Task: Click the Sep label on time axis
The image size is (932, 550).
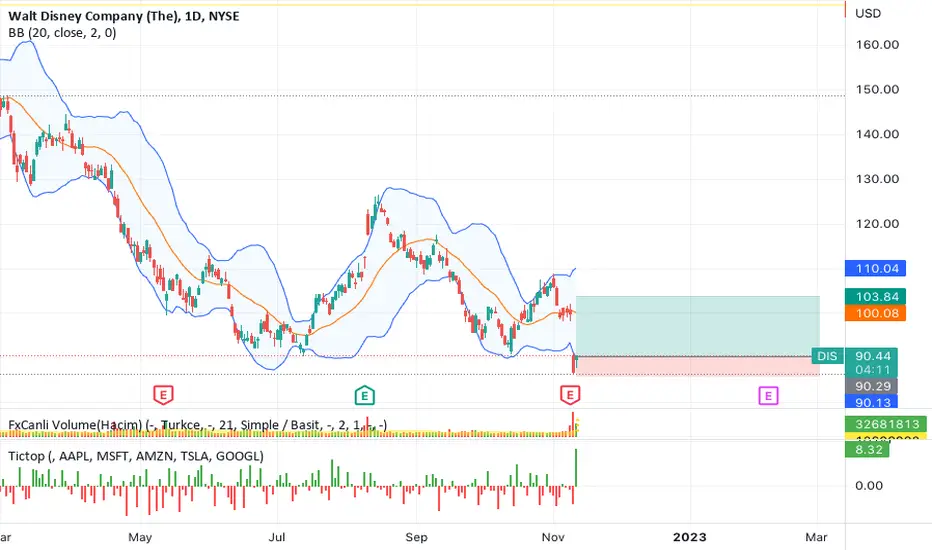Action: coord(416,537)
